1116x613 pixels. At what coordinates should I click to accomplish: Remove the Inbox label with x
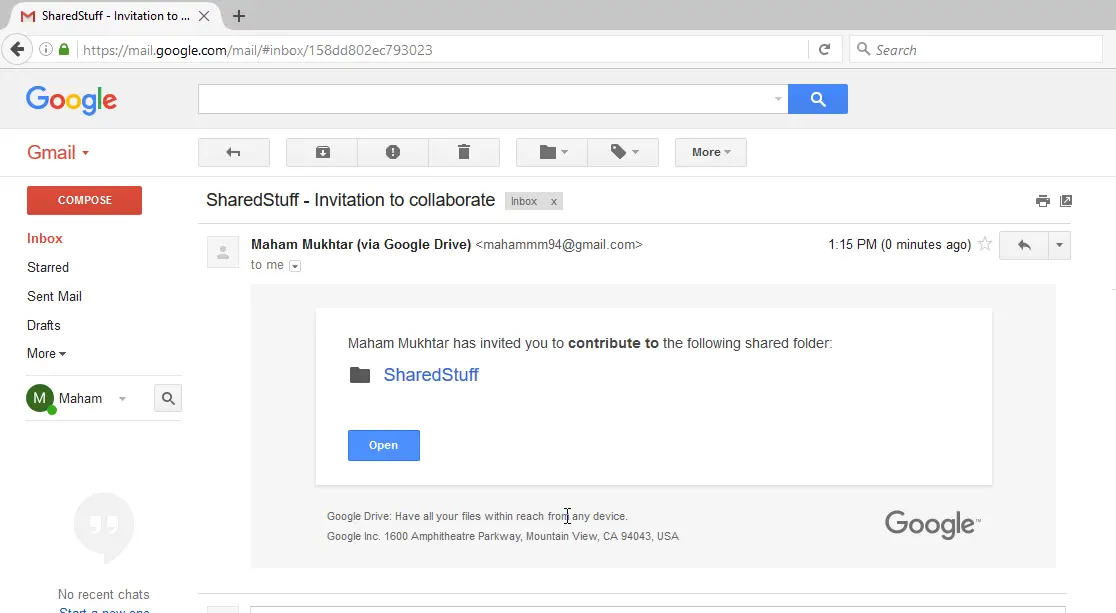(x=554, y=201)
